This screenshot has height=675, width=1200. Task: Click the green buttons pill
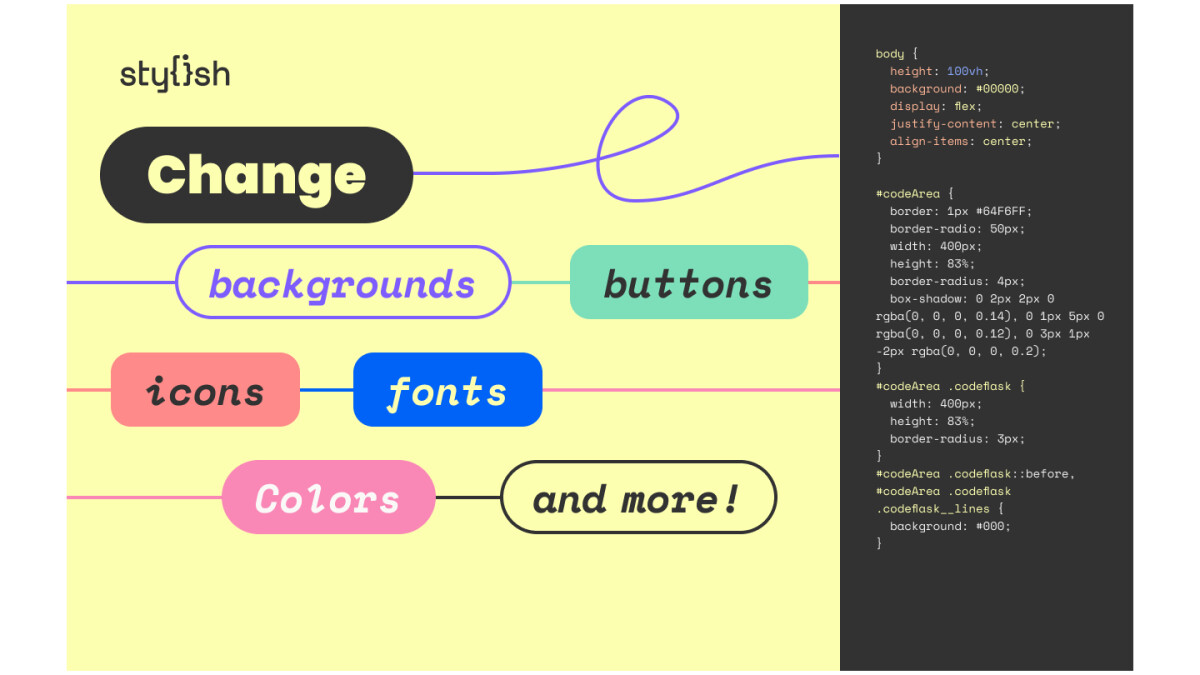[688, 283]
